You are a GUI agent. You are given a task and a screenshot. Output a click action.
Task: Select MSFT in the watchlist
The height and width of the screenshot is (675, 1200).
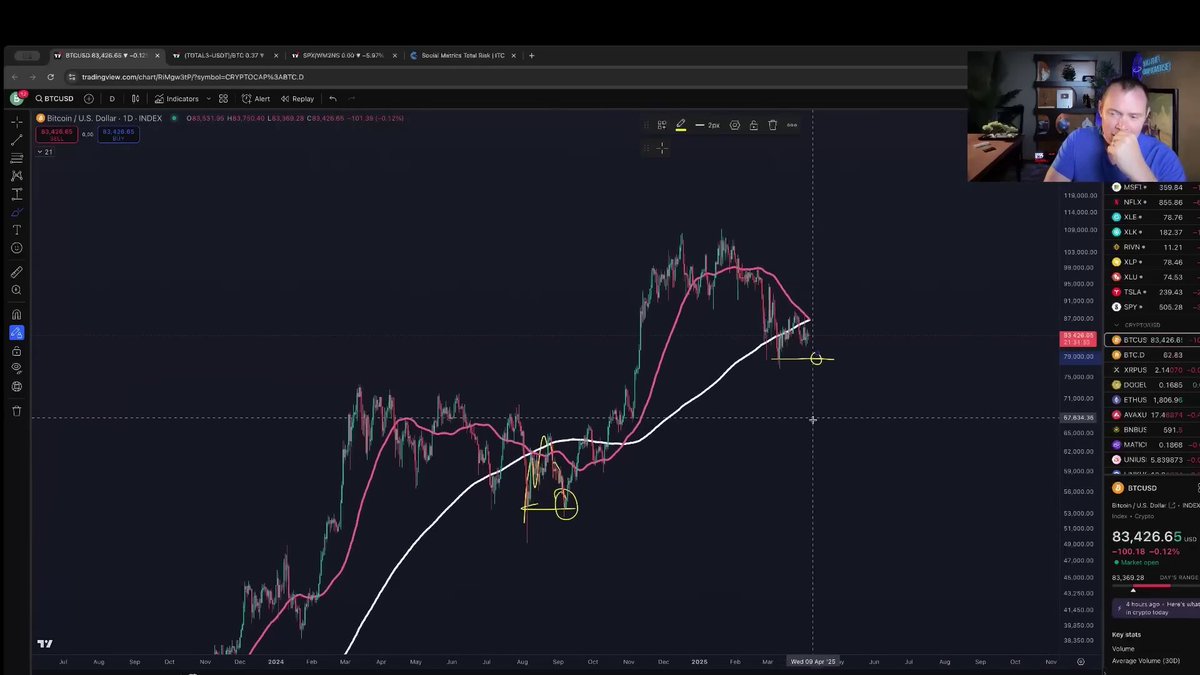pyautogui.click(x=1153, y=187)
